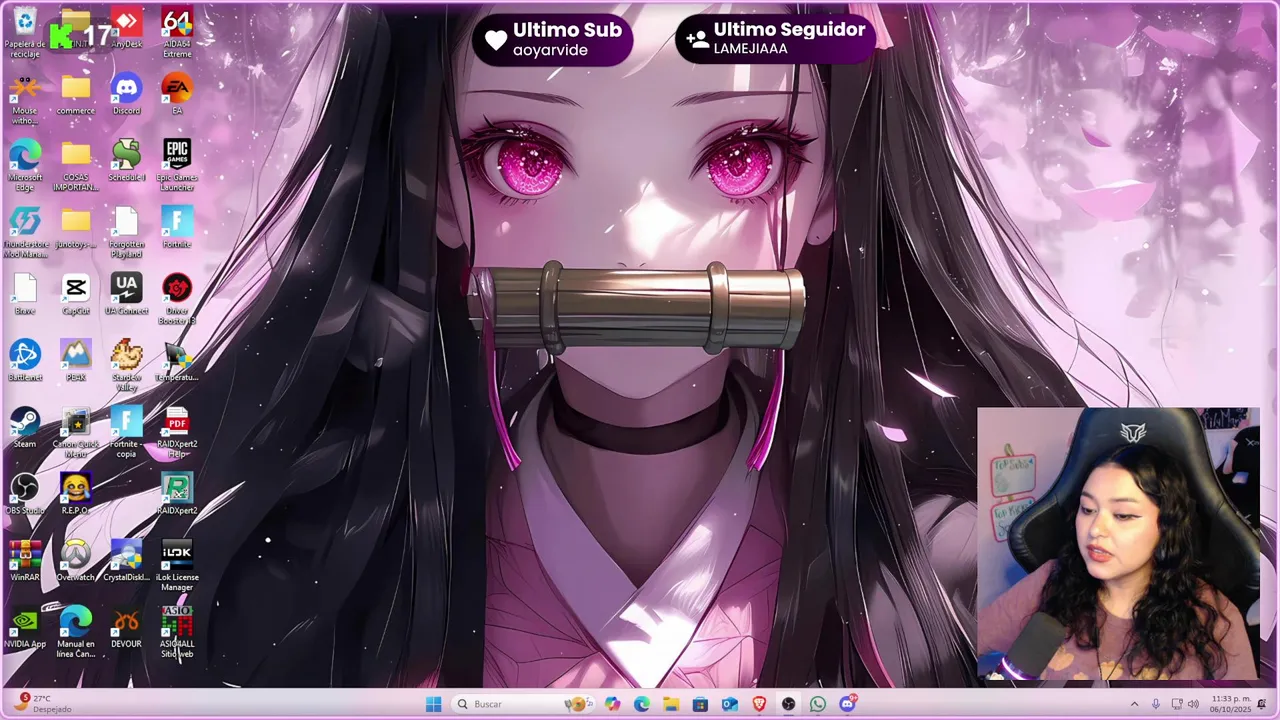The width and height of the screenshot is (1280, 720).
Task: Launch UA Connect shortcut
Action: (126, 295)
